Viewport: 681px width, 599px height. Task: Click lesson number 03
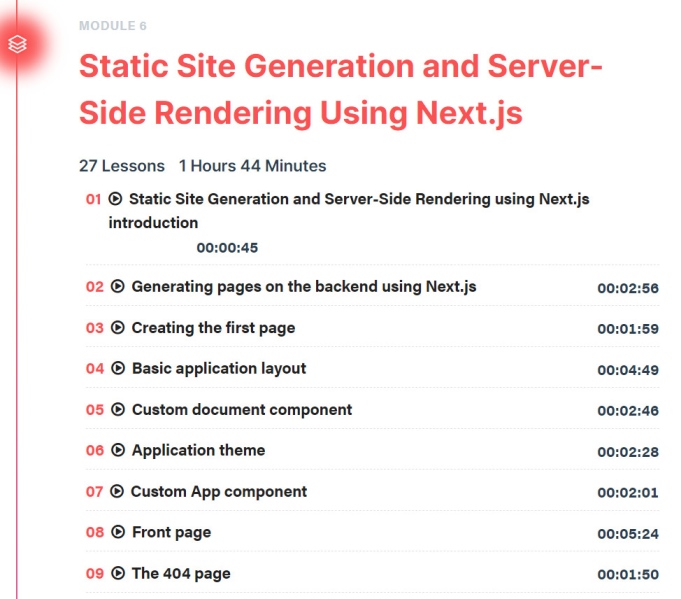(x=95, y=328)
